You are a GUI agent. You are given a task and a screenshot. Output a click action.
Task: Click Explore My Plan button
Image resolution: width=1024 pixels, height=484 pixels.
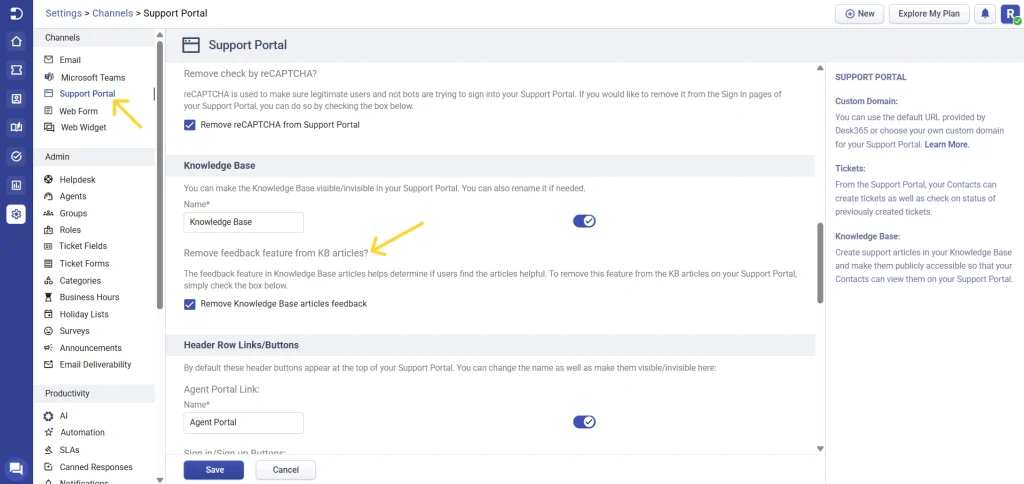tap(929, 14)
